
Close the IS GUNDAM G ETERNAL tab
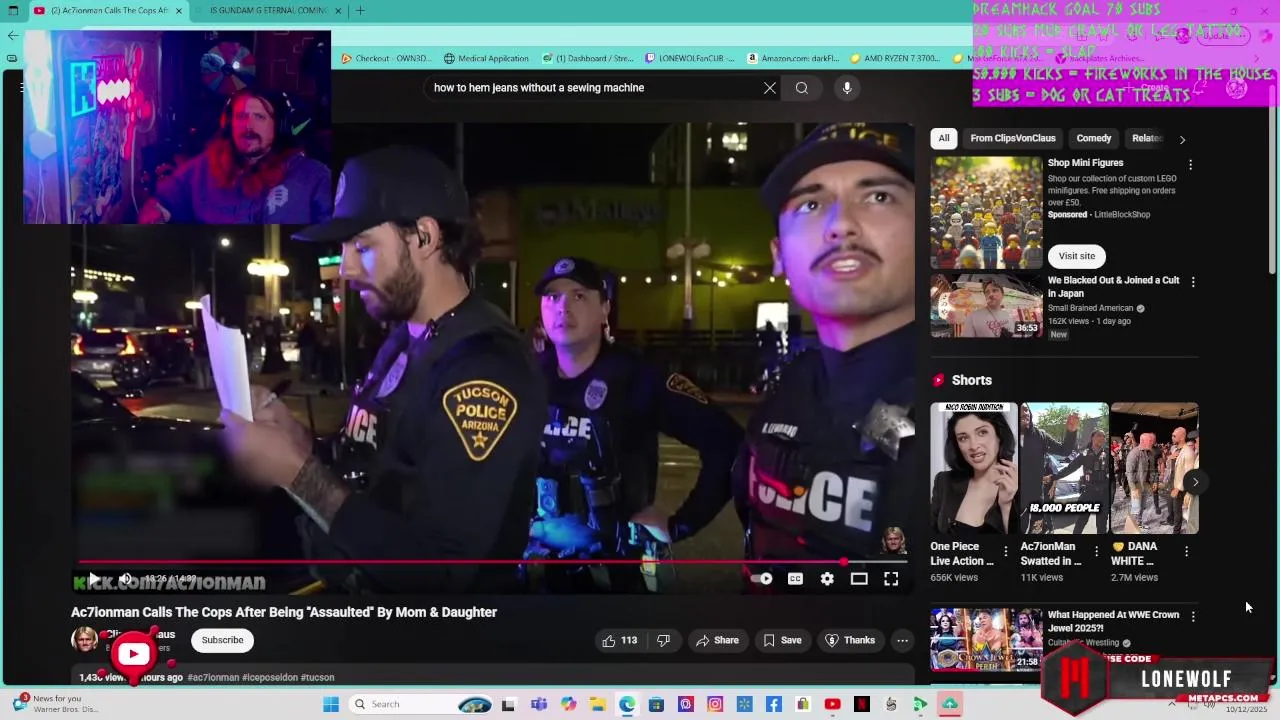(x=338, y=11)
